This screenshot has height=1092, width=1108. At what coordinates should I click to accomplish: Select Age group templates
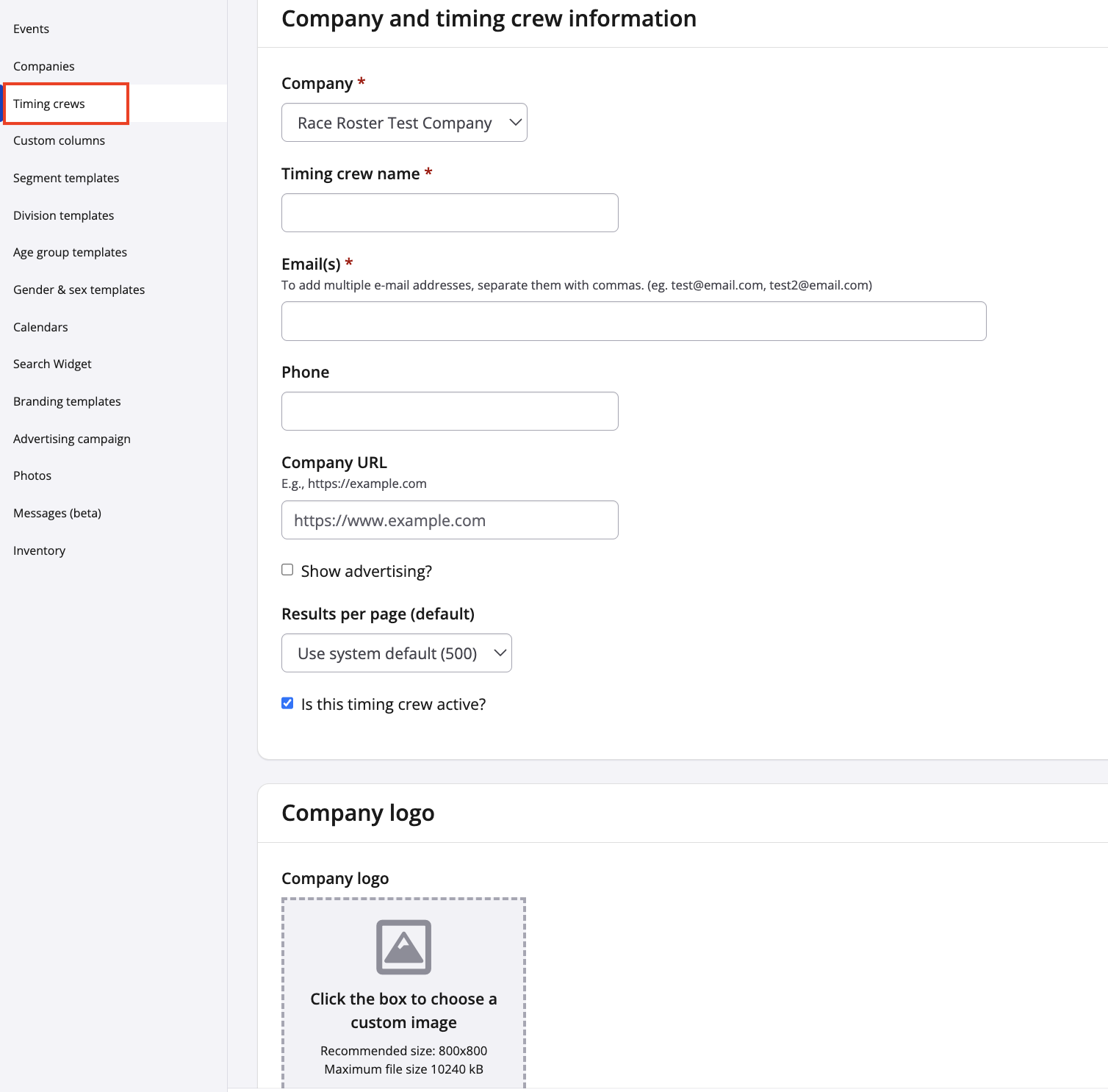click(x=70, y=252)
